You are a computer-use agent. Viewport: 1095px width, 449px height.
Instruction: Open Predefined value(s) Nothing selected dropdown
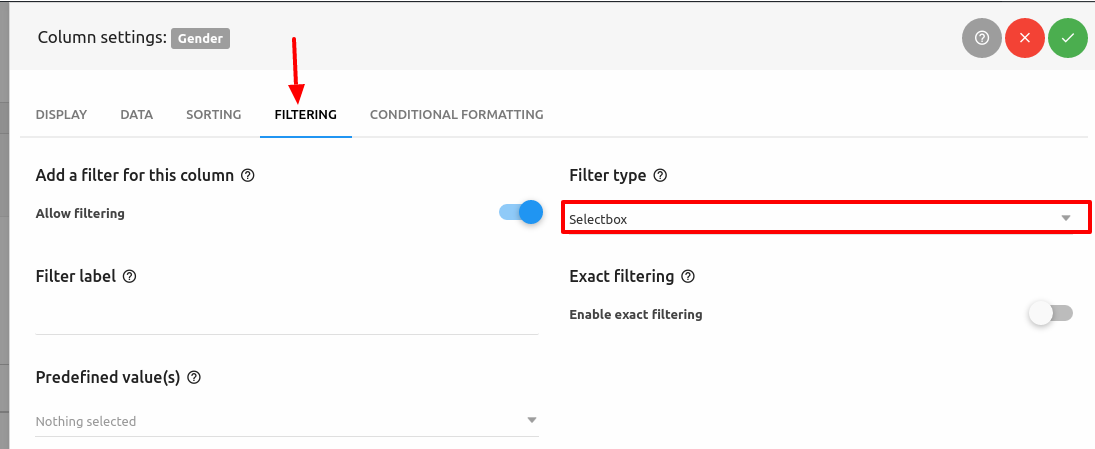click(287, 421)
